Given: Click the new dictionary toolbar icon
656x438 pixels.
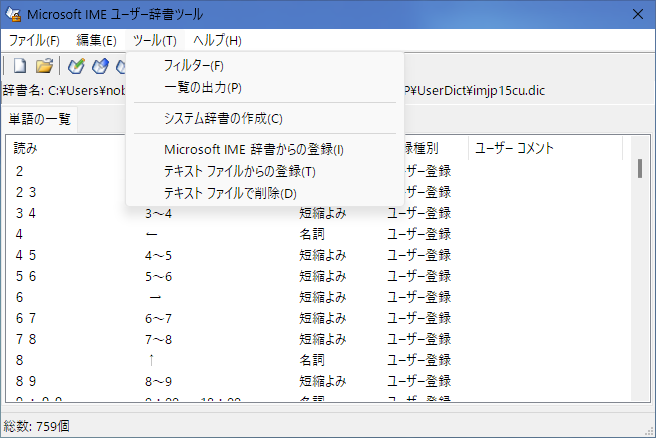Looking at the screenshot, I should [x=20, y=66].
